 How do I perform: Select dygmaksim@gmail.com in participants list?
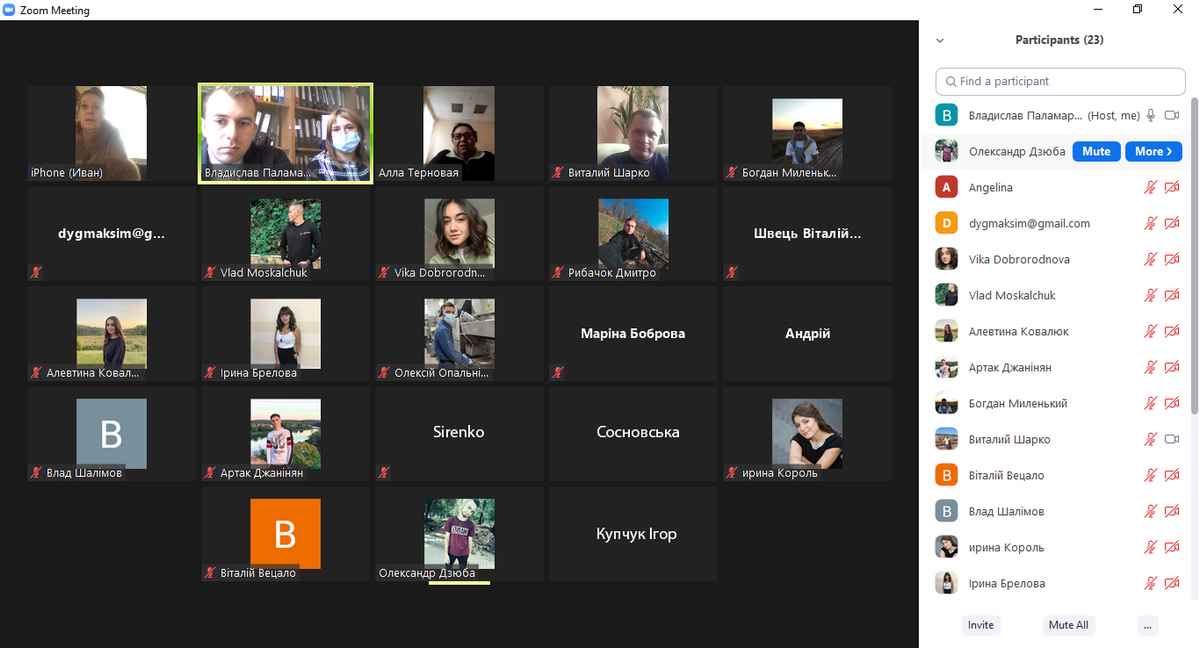pyautogui.click(x=1029, y=224)
